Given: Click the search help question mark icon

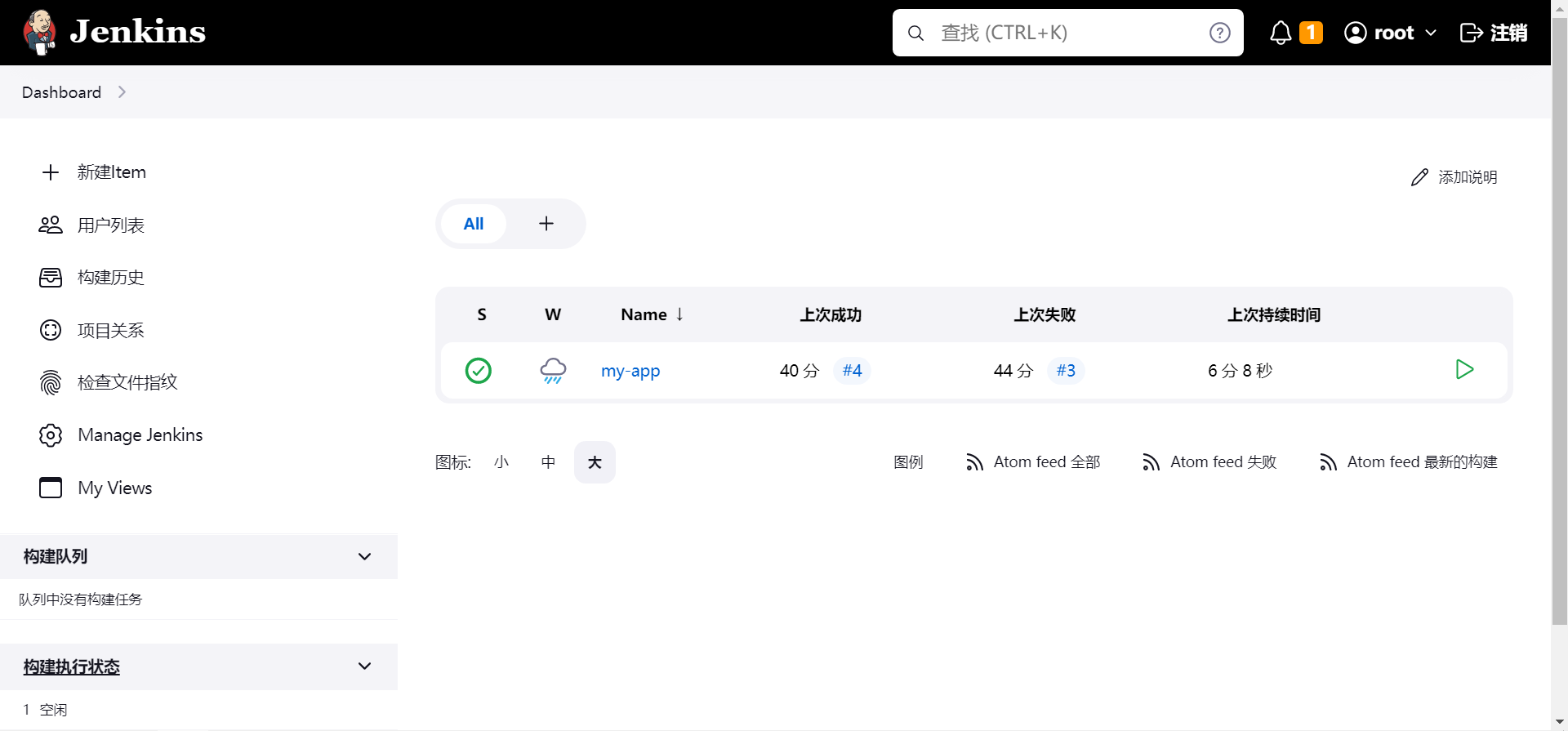Looking at the screenshot, I should tap(1219, 33).
